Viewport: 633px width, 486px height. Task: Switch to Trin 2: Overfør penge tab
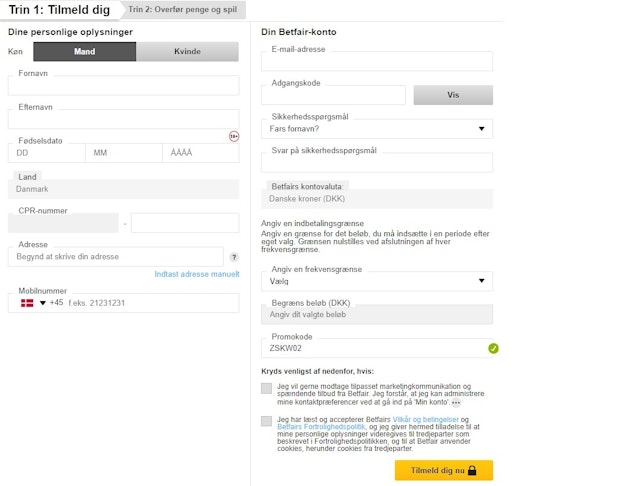pos(183,9)
